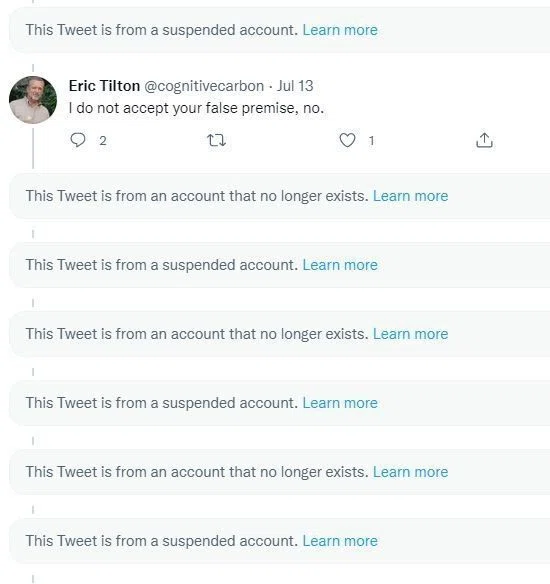Viewport: 550px width, 584px height.
Task: Click Learn more in the topmost suspended account notice
Action: pos(340,30)
